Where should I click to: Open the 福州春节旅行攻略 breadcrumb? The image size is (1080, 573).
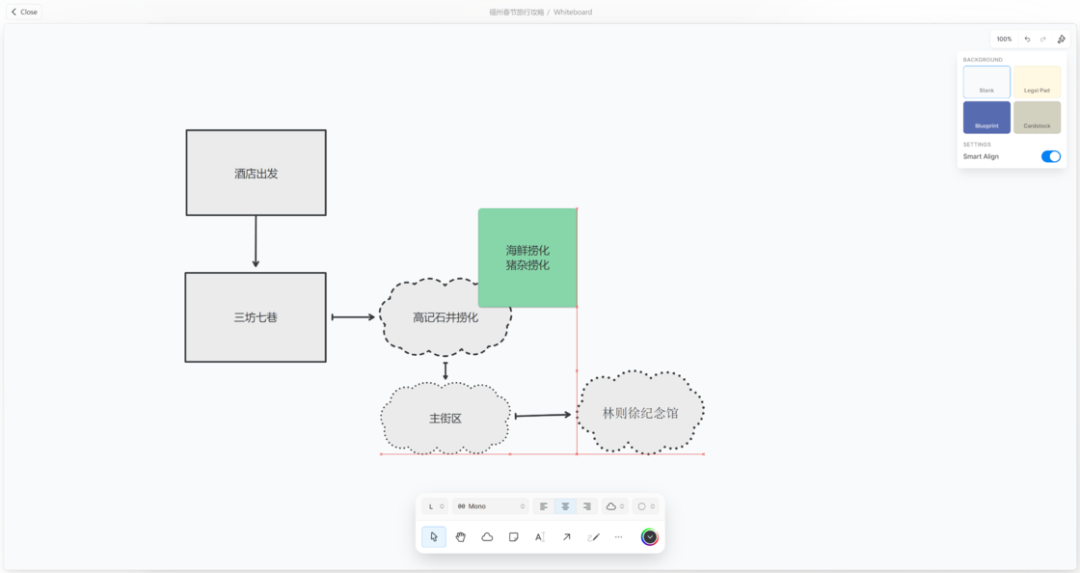[x=516, y=12]
